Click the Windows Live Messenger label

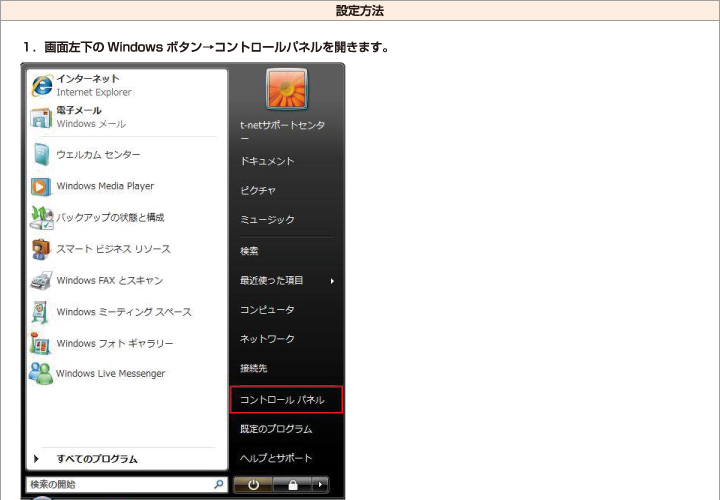tap(110, 374)
